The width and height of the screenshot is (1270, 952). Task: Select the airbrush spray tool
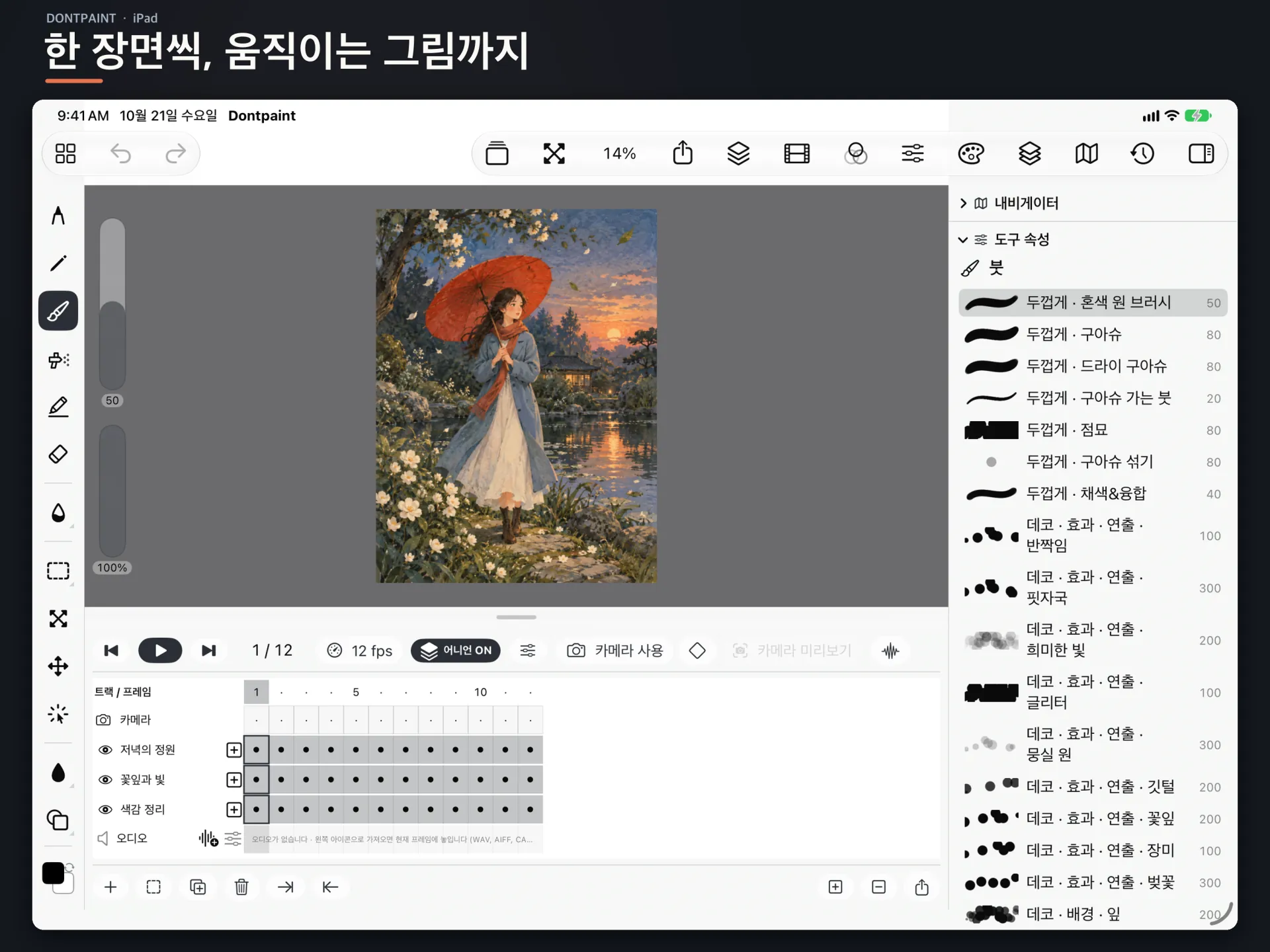[x=58, y=360]
